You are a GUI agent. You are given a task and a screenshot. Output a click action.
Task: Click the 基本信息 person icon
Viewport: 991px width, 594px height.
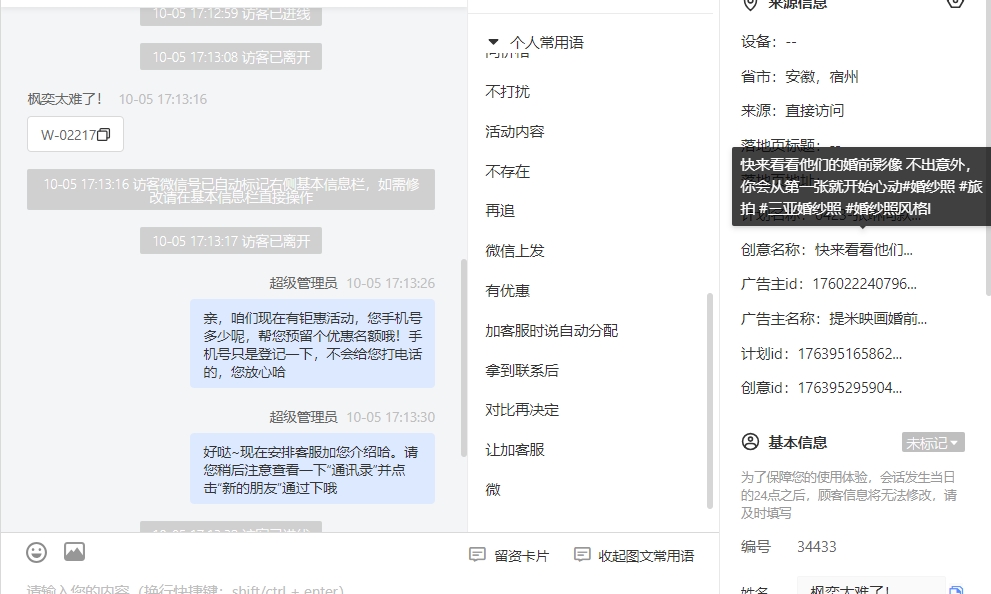pos(750,442)
